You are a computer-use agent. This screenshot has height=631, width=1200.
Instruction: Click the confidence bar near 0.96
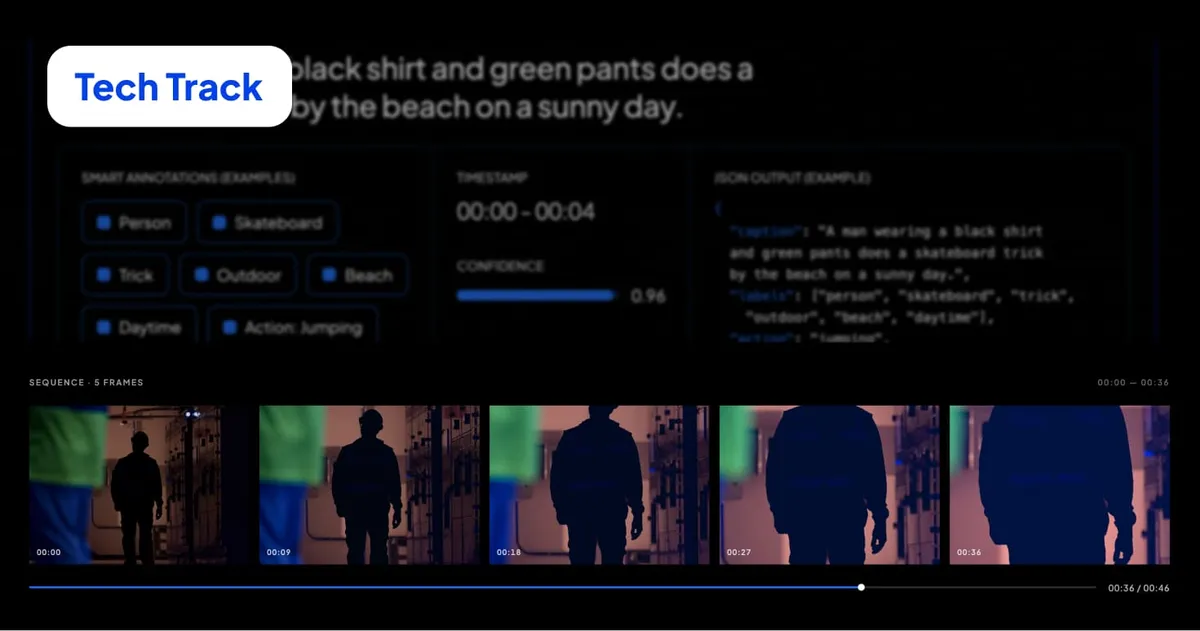tap(536, 295)
